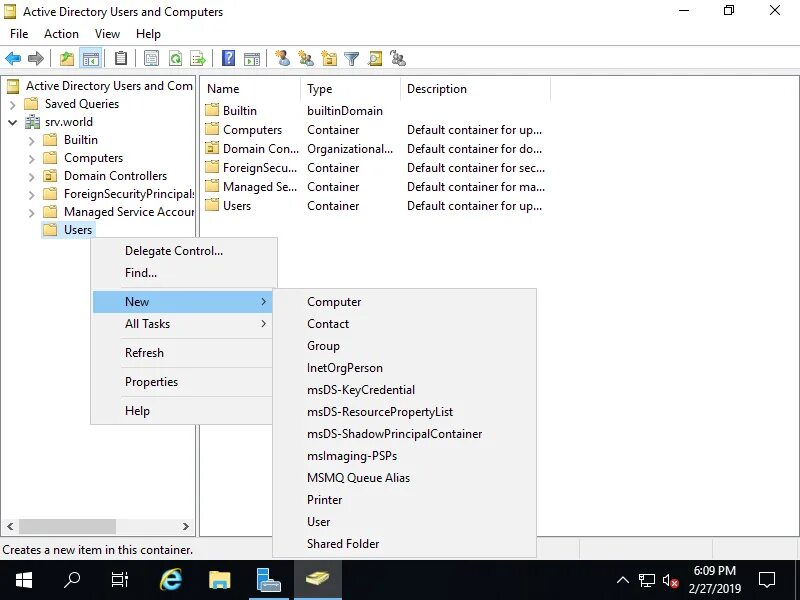
Task: Click the funnel Filter options icon
Action: 352,59
